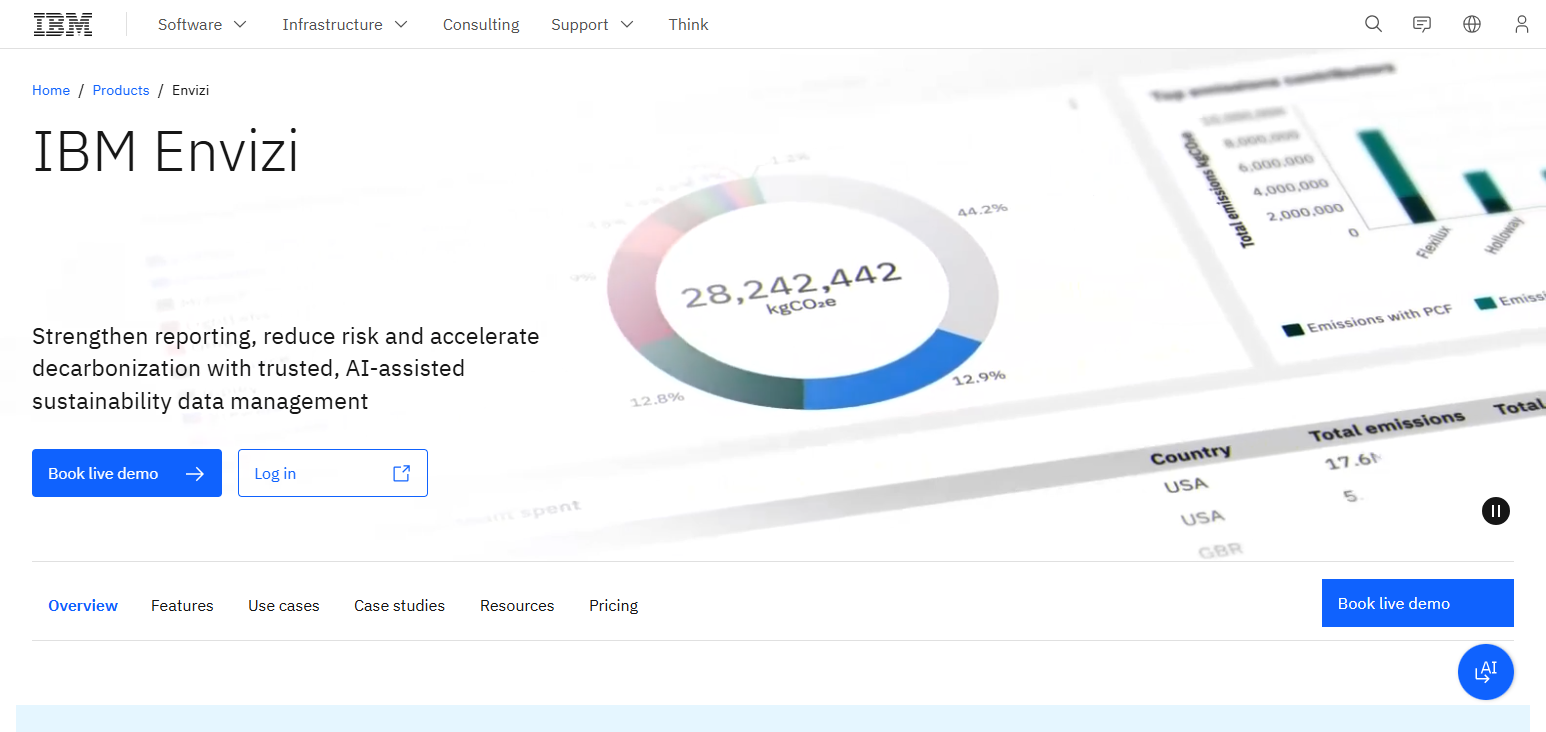
Task: Select the Features tab
Action: [182, 605]
